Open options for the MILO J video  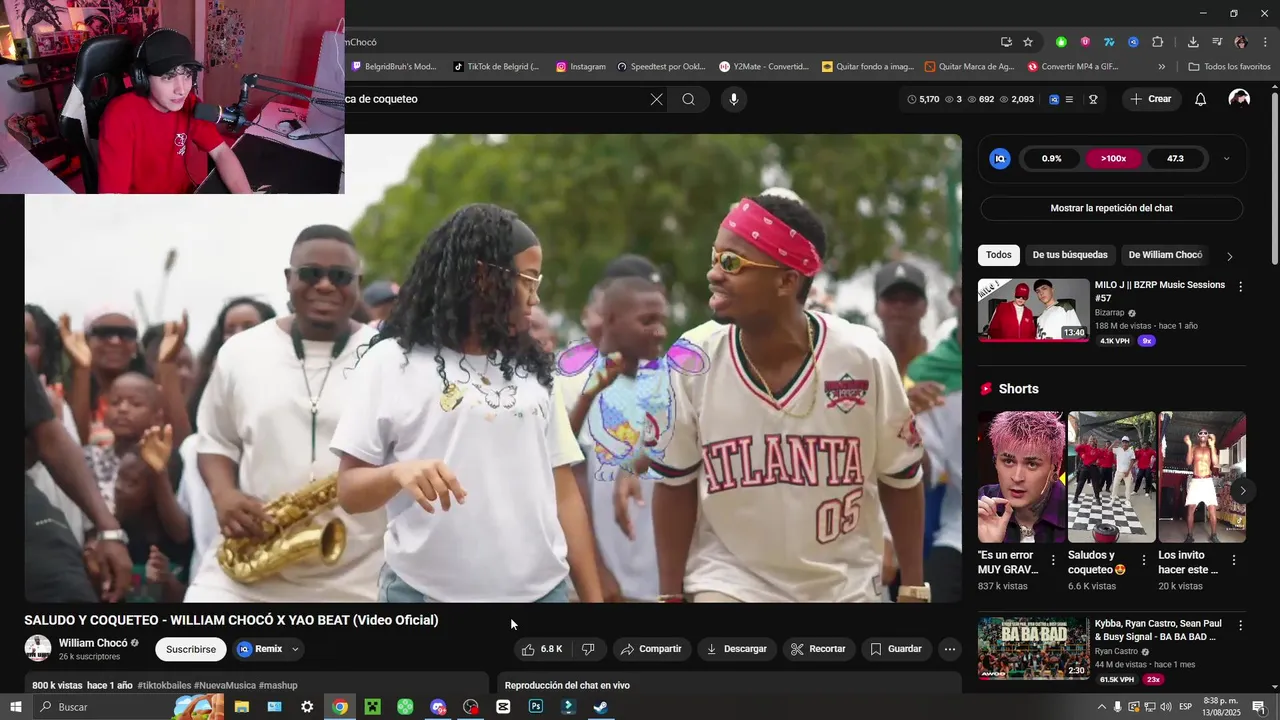(x=1240, y=286)
